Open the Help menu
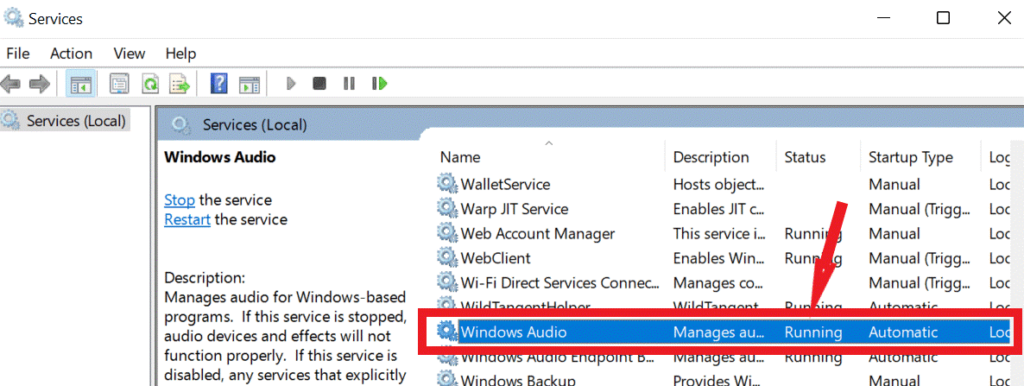1024x386 pixels. click(181, 54)
